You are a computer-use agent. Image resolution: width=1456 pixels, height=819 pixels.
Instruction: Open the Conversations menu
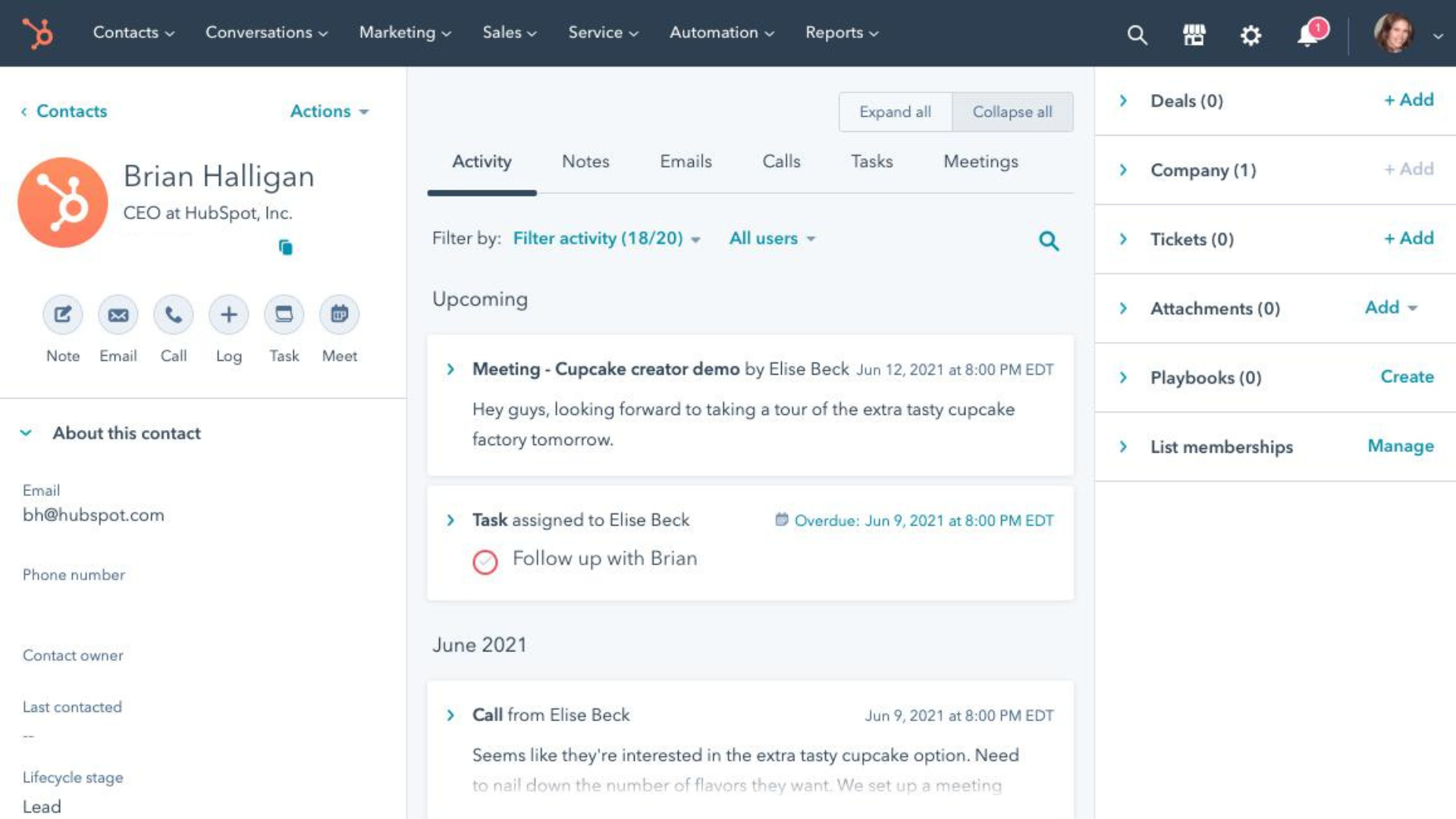click(x=266, y=33)
